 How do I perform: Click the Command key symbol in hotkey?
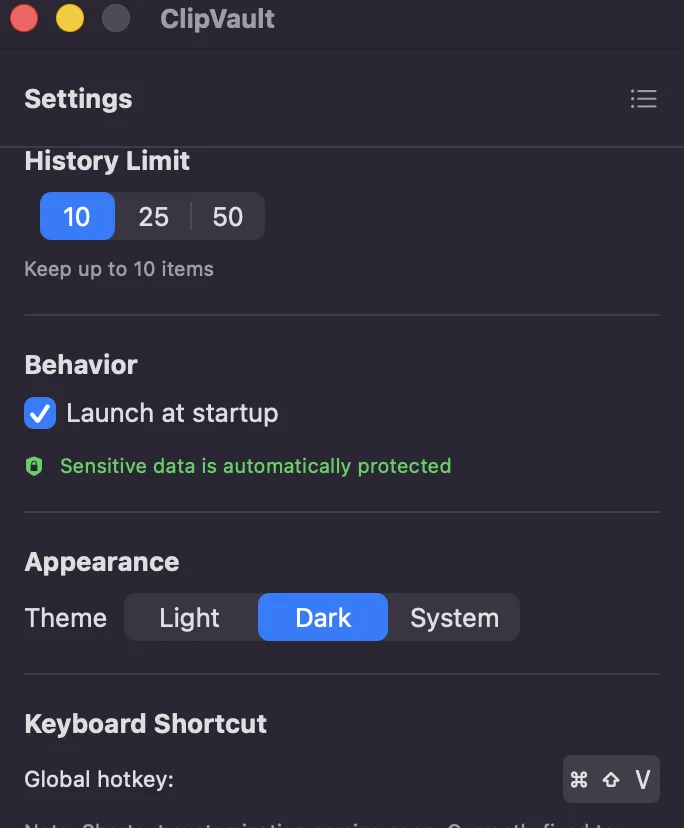tap(579, 779)
